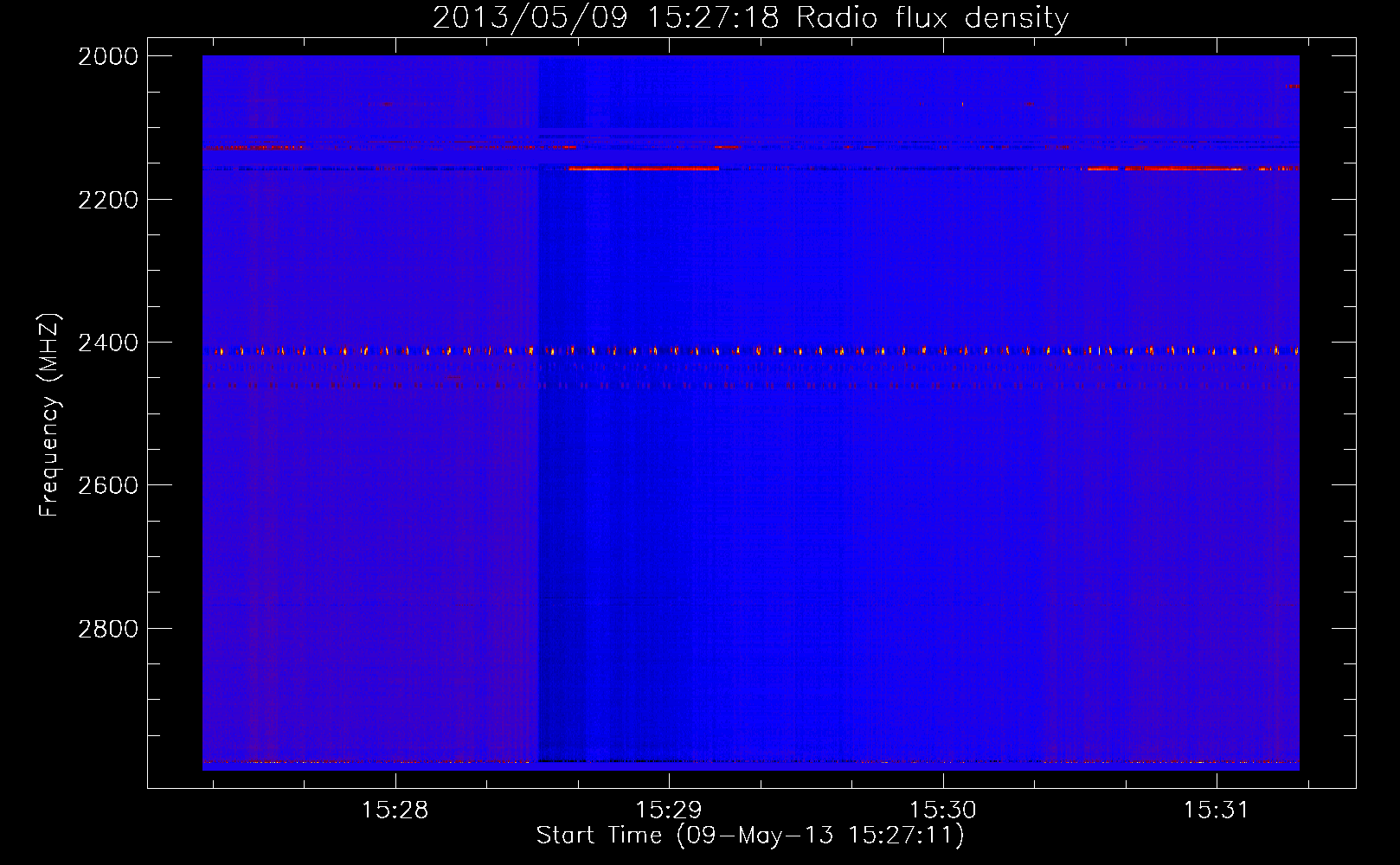This screenshot has width=1400, height=865.
Task: Select the 2600 frequency tick label
Action: [108, 486]
